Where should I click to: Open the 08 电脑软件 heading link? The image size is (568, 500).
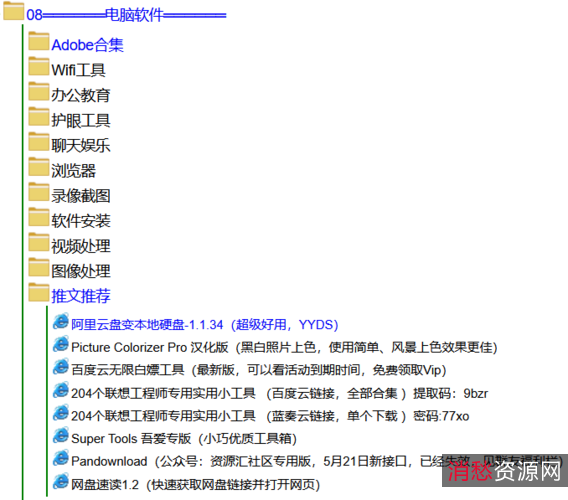(x=126, y=15)
